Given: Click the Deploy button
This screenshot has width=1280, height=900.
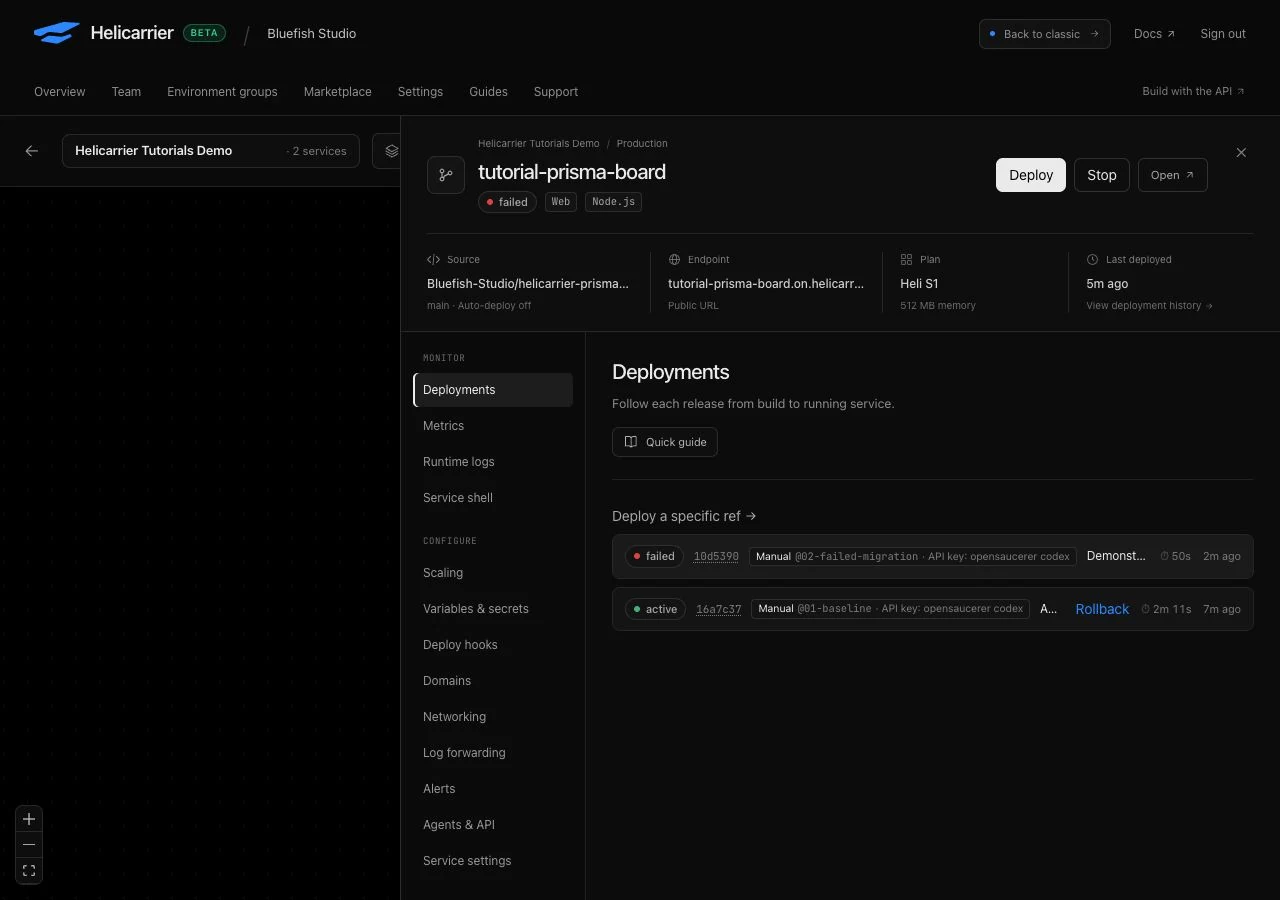Looking at the screenshot, I should click(x=1031, y=175).
